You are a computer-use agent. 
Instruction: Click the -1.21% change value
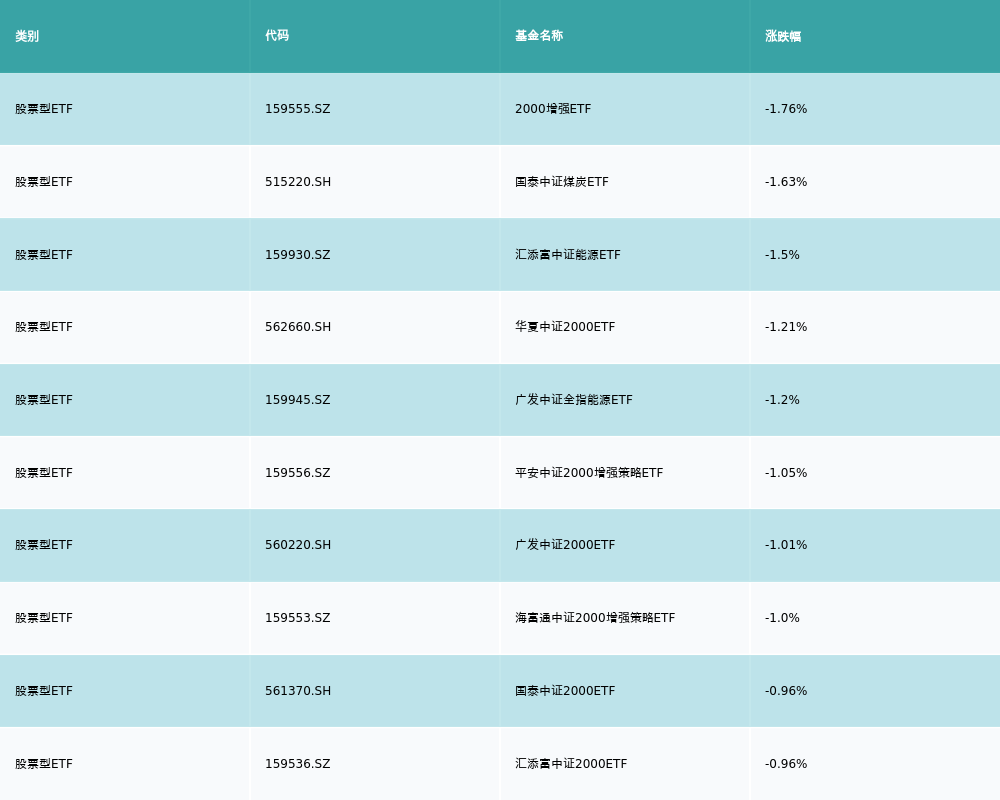click(x=786, y=327)
